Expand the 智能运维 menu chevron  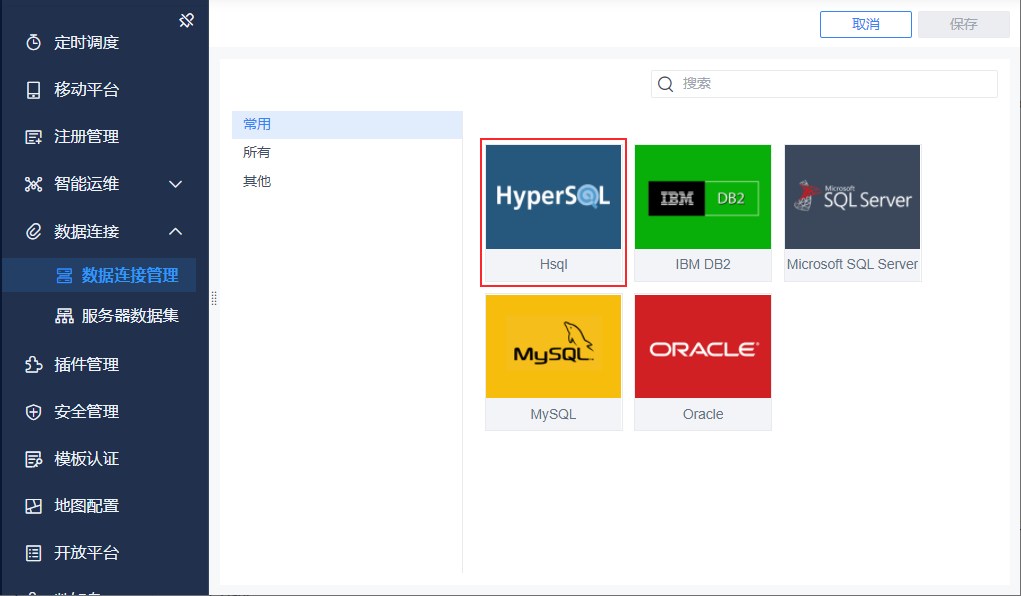[175, 184]
